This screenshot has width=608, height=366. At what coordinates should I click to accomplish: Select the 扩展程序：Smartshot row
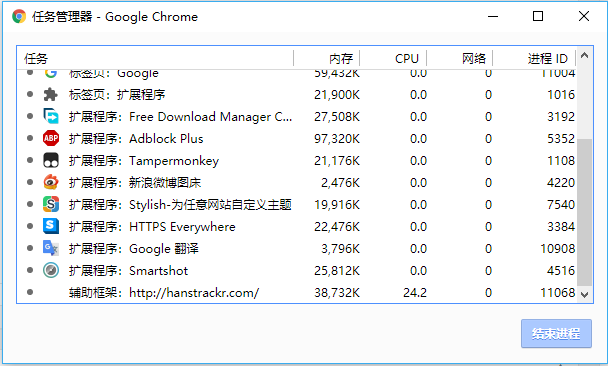297,270
